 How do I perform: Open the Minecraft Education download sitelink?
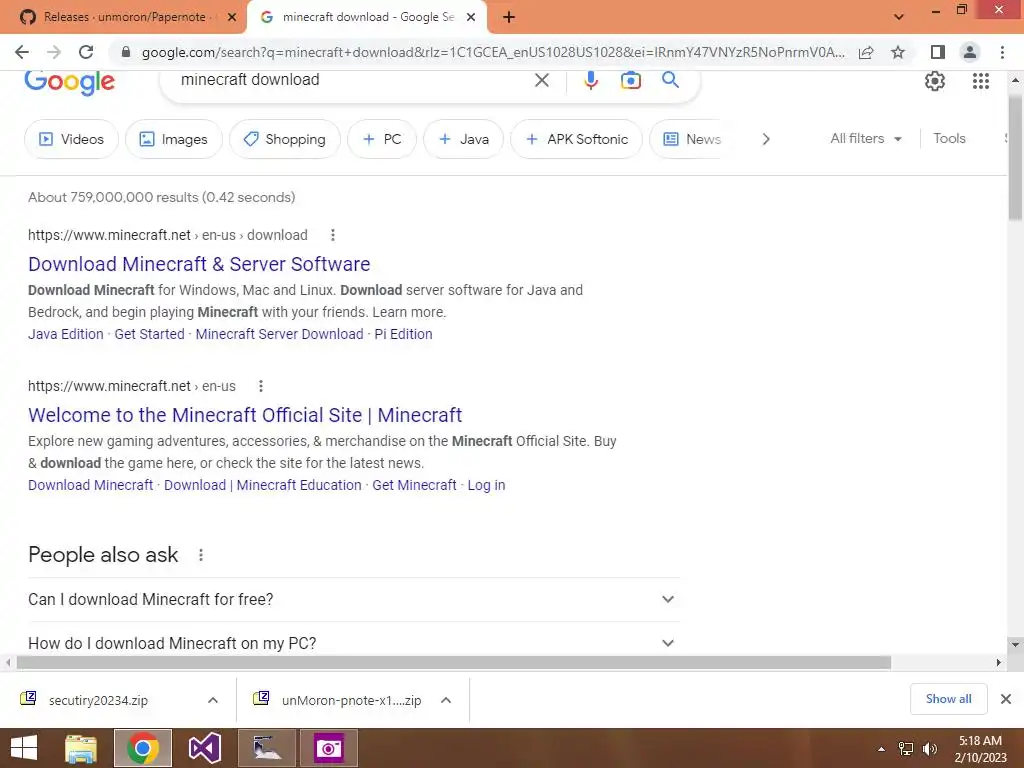263,485
